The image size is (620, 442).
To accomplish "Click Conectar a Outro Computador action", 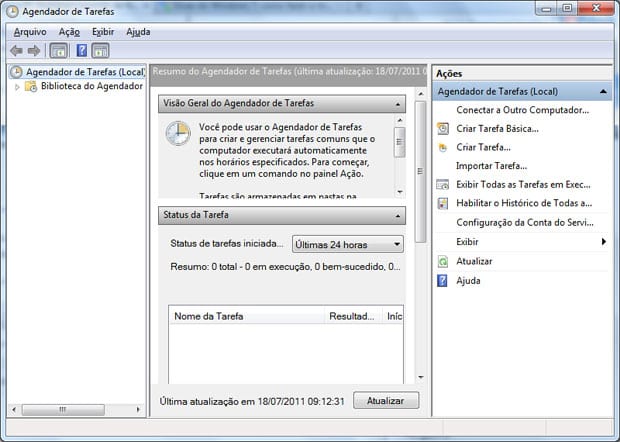I will (522, 110).
